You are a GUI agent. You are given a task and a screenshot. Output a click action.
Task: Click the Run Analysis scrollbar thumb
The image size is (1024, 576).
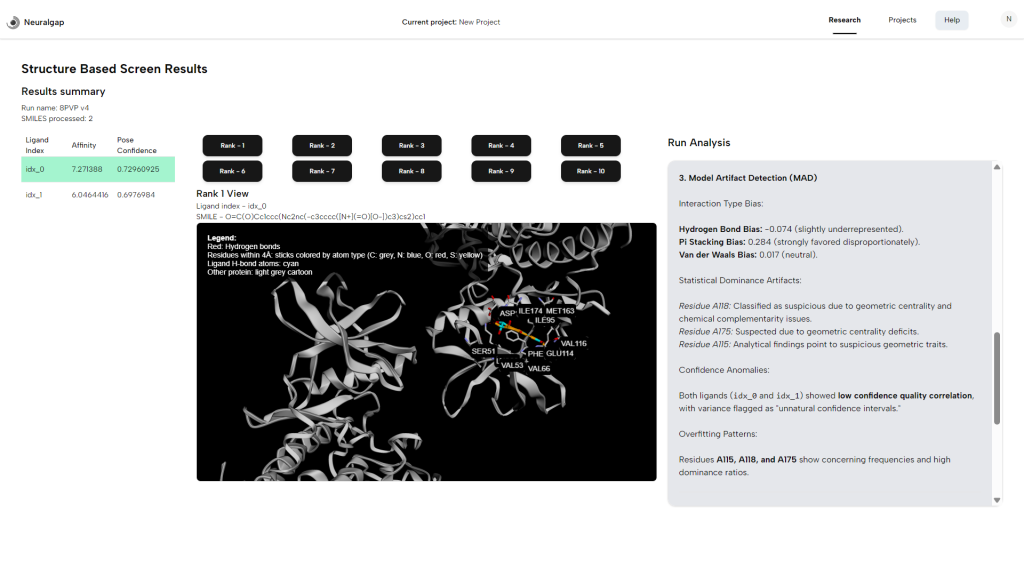996,378
